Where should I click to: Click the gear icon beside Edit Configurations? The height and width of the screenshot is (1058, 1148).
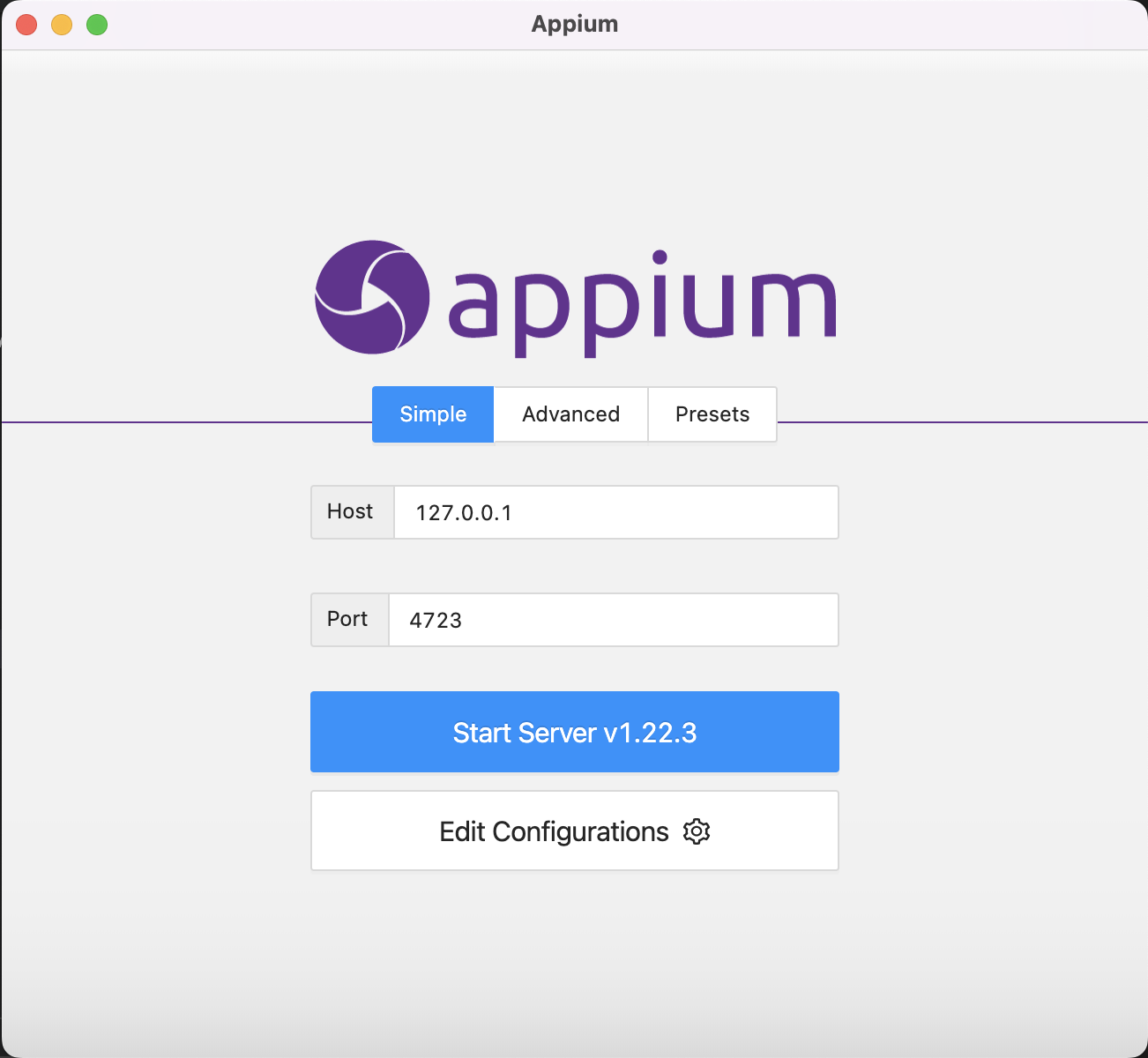tap(696, 831)
